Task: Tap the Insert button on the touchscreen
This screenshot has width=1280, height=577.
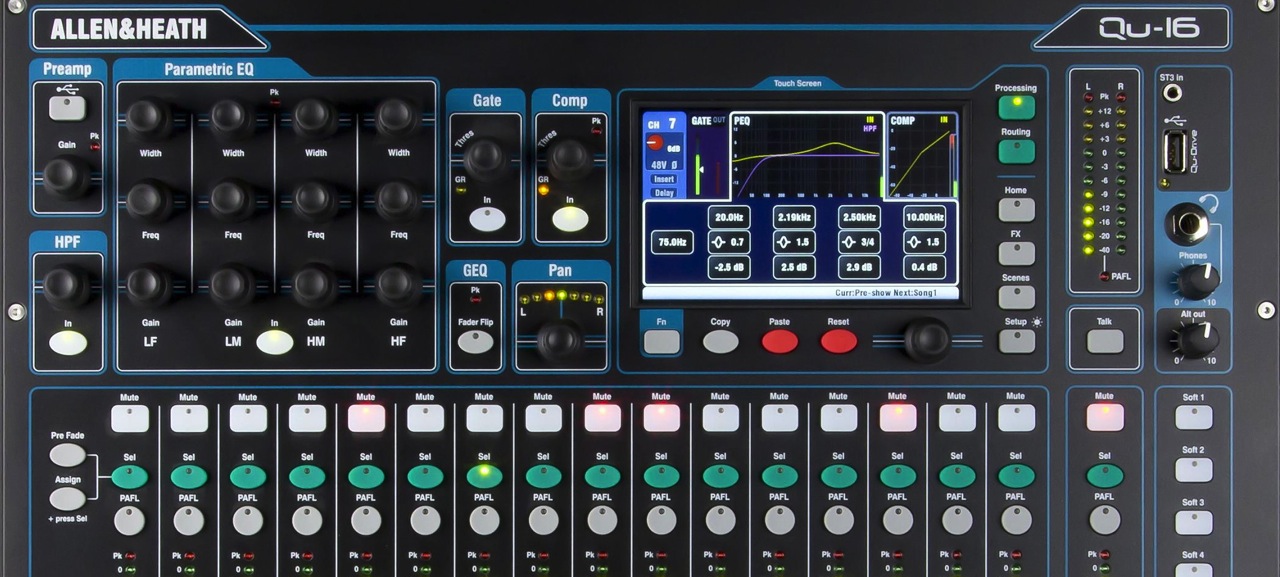Action: coord(664,179)
